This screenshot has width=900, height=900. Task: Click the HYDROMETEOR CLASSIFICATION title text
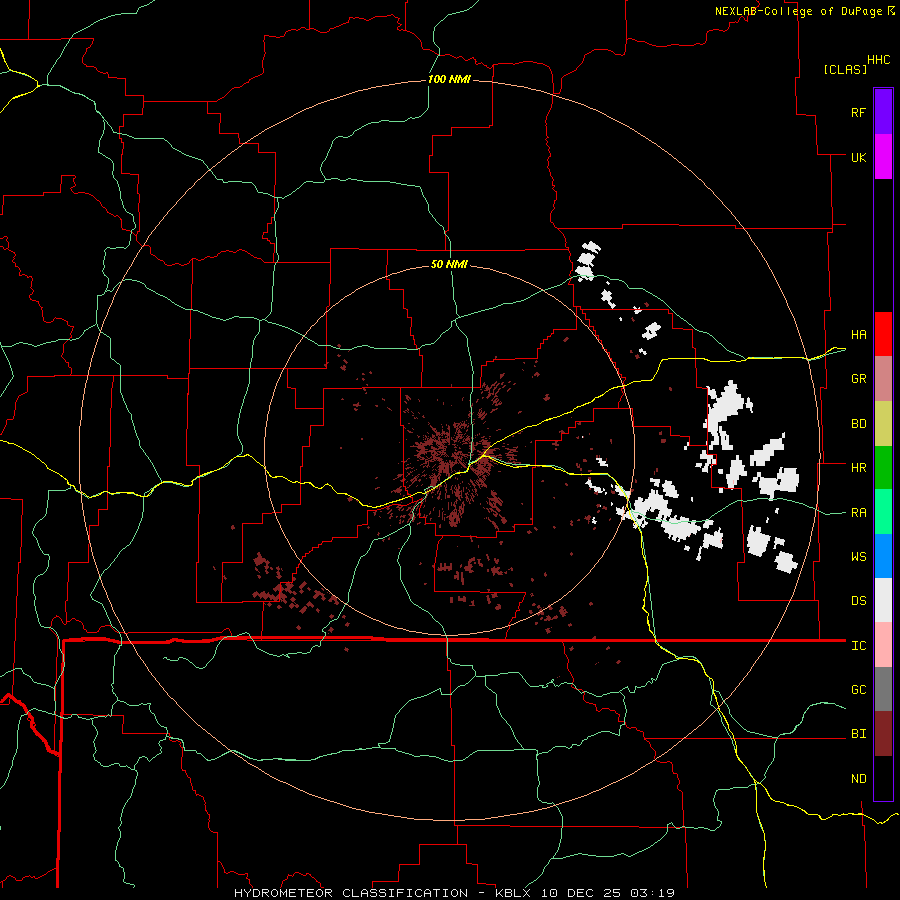coord(351,893)
